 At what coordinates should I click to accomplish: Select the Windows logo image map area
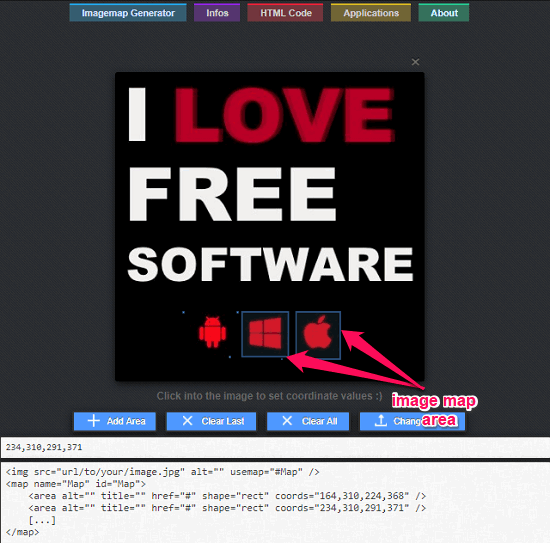[265, 334]
